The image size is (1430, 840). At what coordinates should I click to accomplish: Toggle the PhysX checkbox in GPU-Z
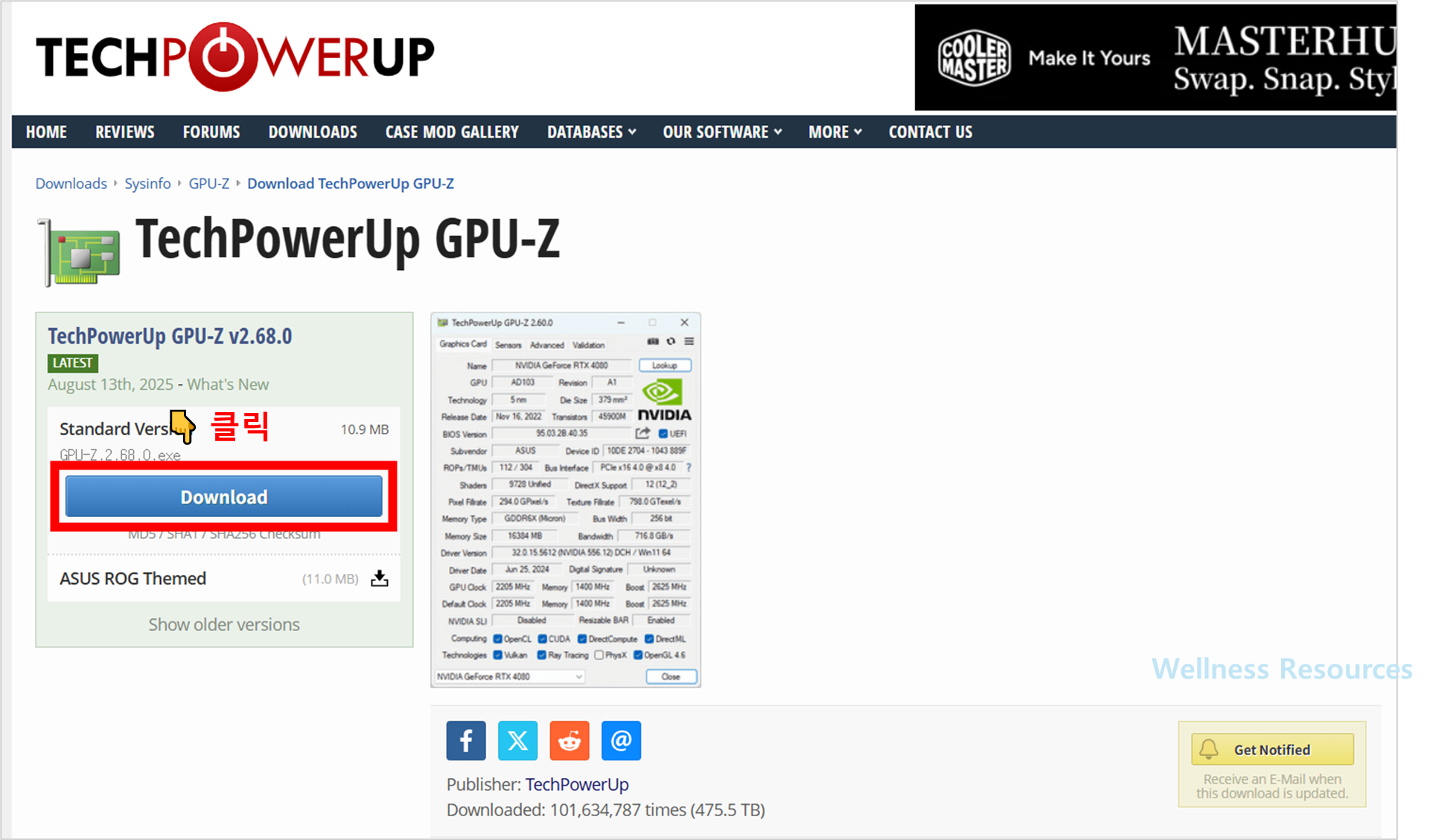599,655
